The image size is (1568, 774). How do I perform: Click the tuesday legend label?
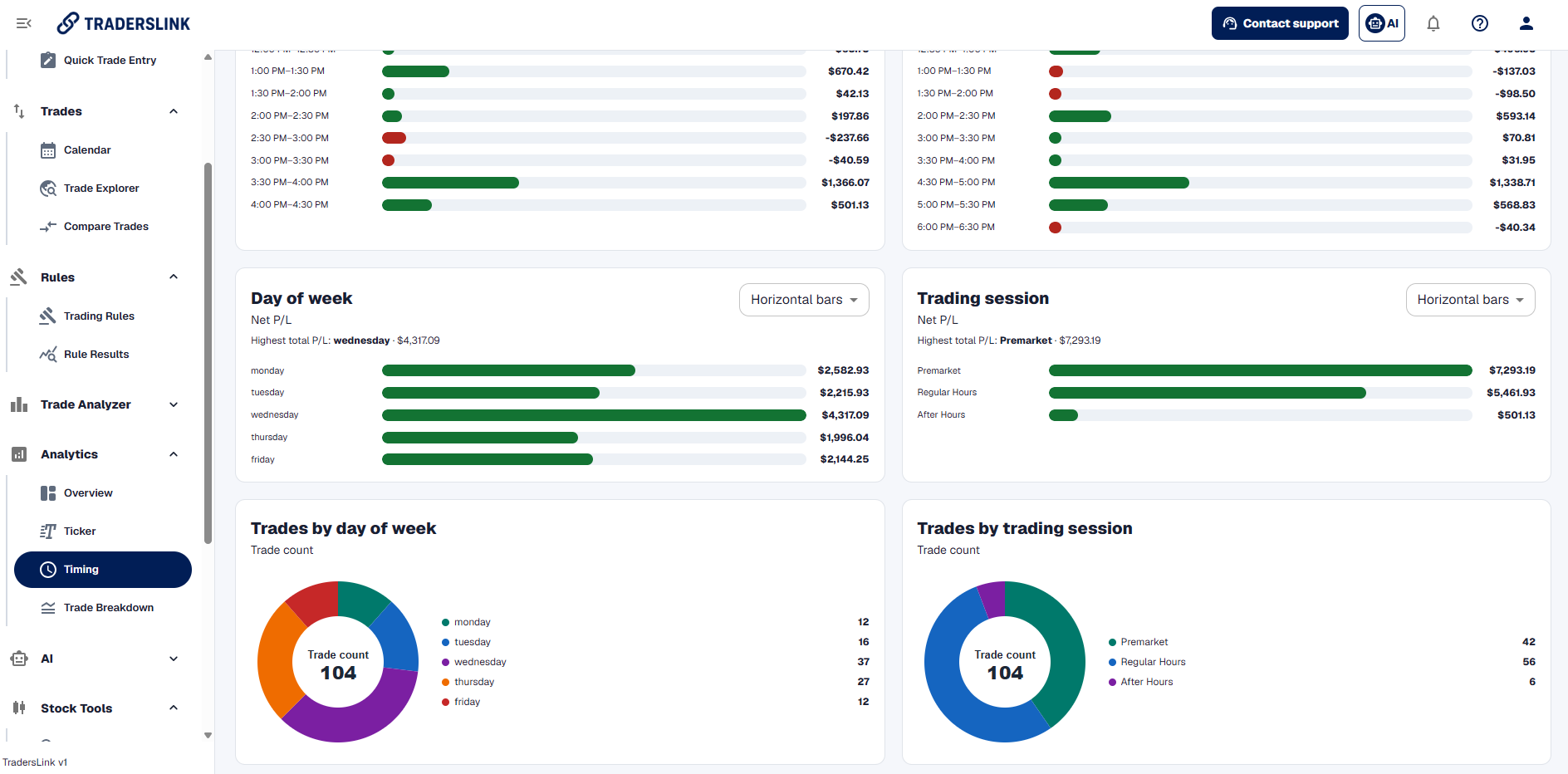click(x=473, y=642)
